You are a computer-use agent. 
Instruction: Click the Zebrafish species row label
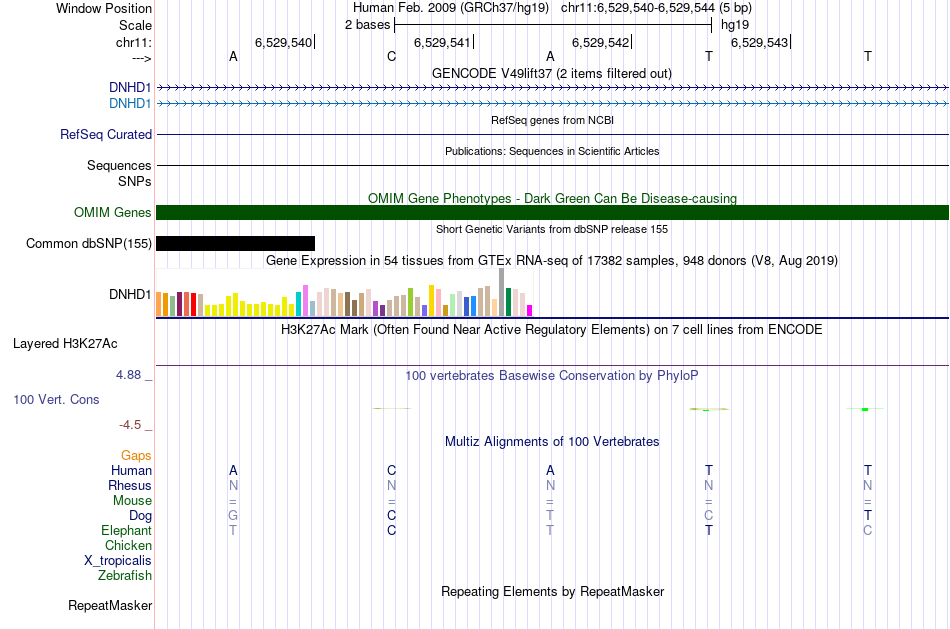coord(125,576)
